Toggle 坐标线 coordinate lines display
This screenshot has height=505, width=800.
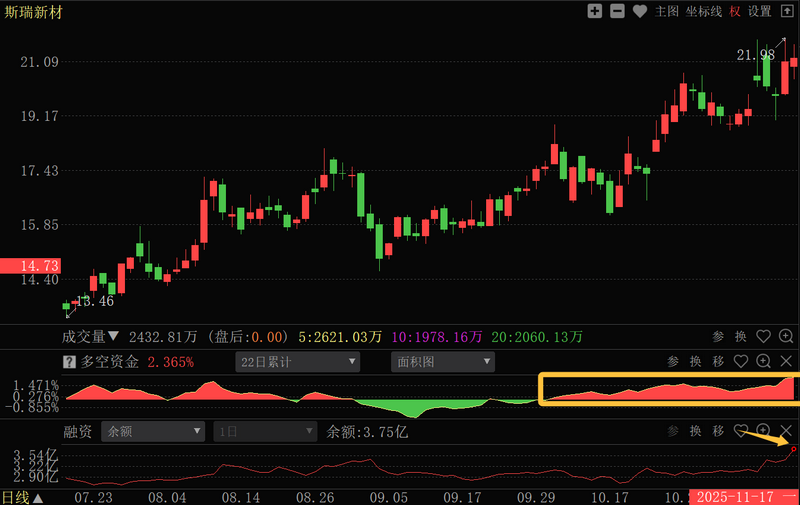click(x=705, y=11)
